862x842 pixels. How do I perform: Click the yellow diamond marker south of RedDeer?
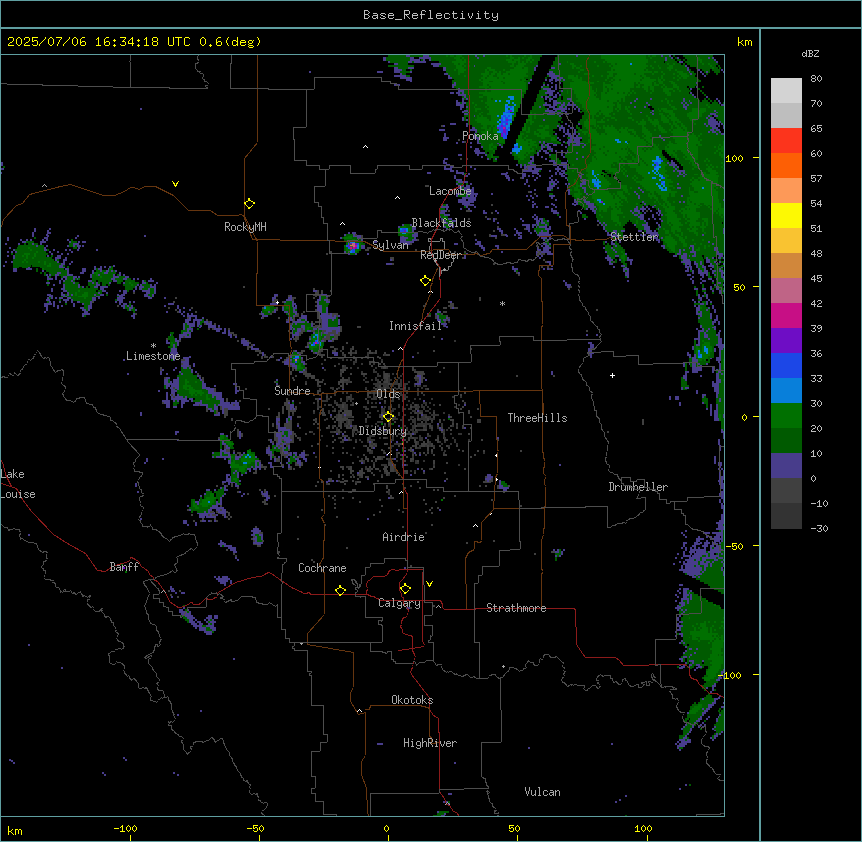coord(426,281)
